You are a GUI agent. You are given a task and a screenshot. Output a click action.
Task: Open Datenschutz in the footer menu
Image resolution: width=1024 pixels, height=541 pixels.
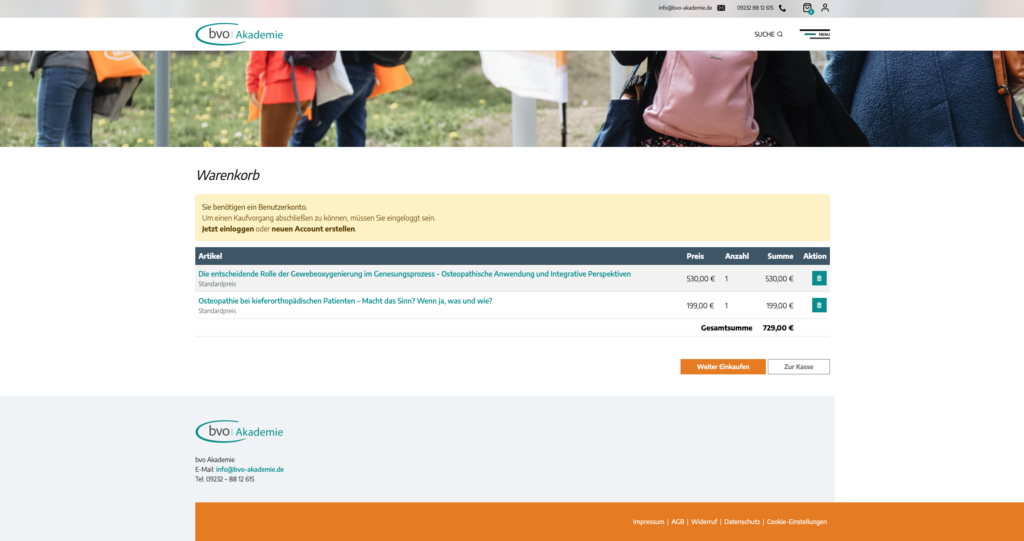point(742,521)
